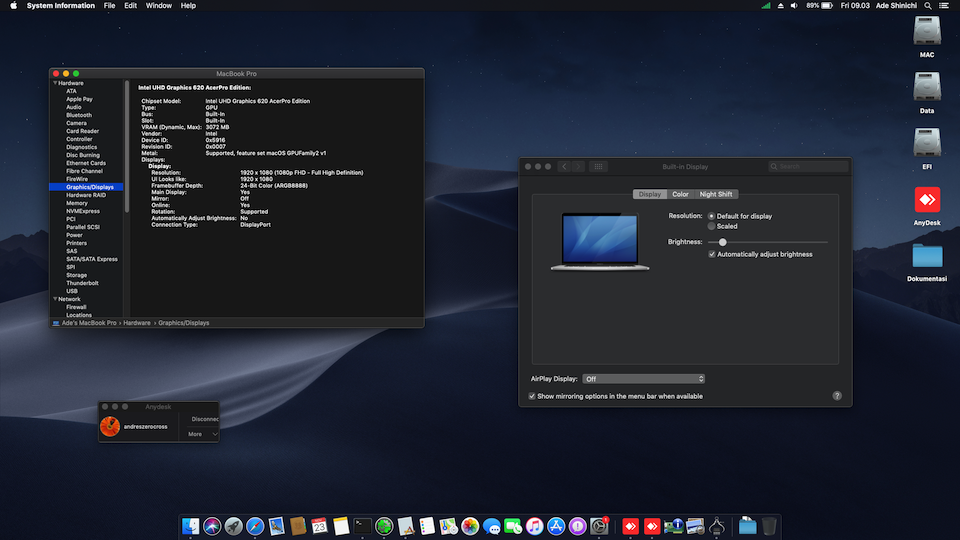Click Disconnect in Anydesk window
The width and height of the screenshot is (960, 540).
point(204,419)
